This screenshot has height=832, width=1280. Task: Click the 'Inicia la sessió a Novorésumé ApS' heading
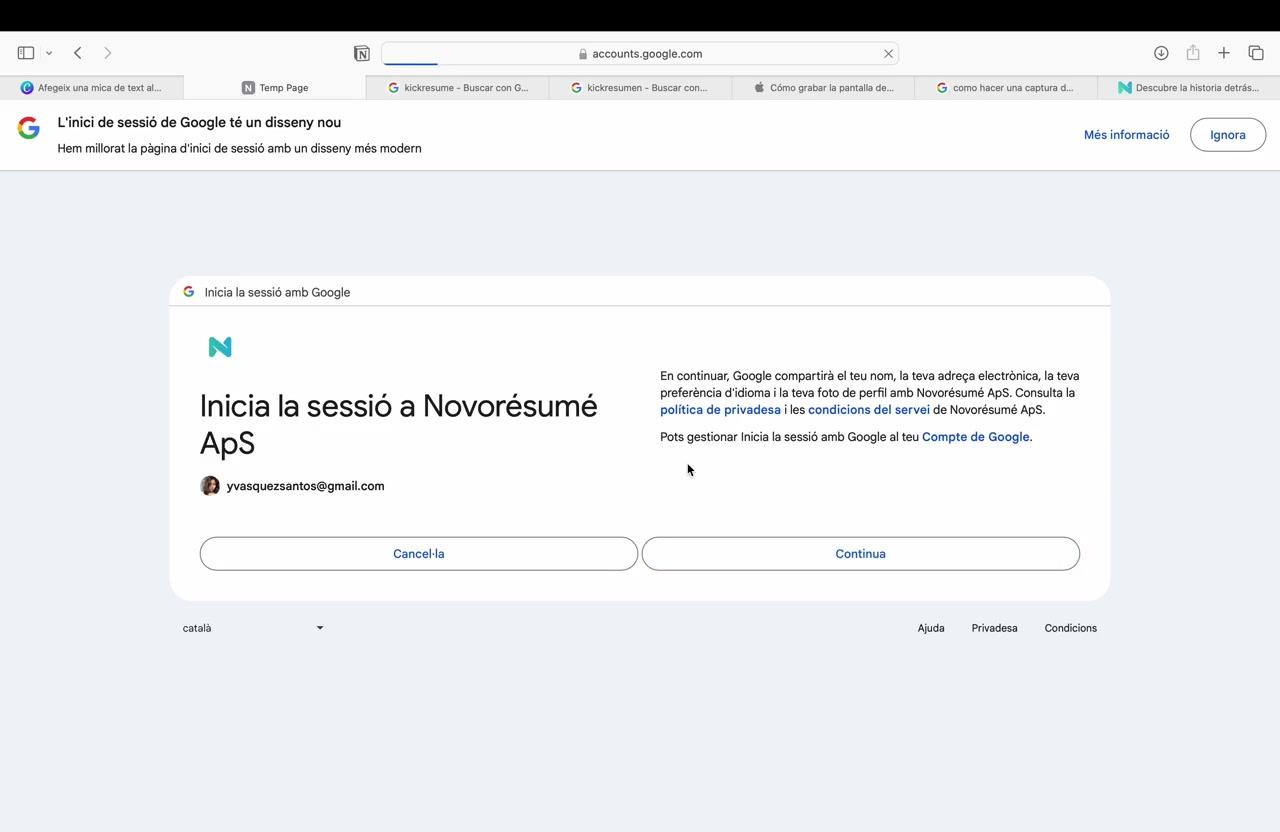coord(399,424)
